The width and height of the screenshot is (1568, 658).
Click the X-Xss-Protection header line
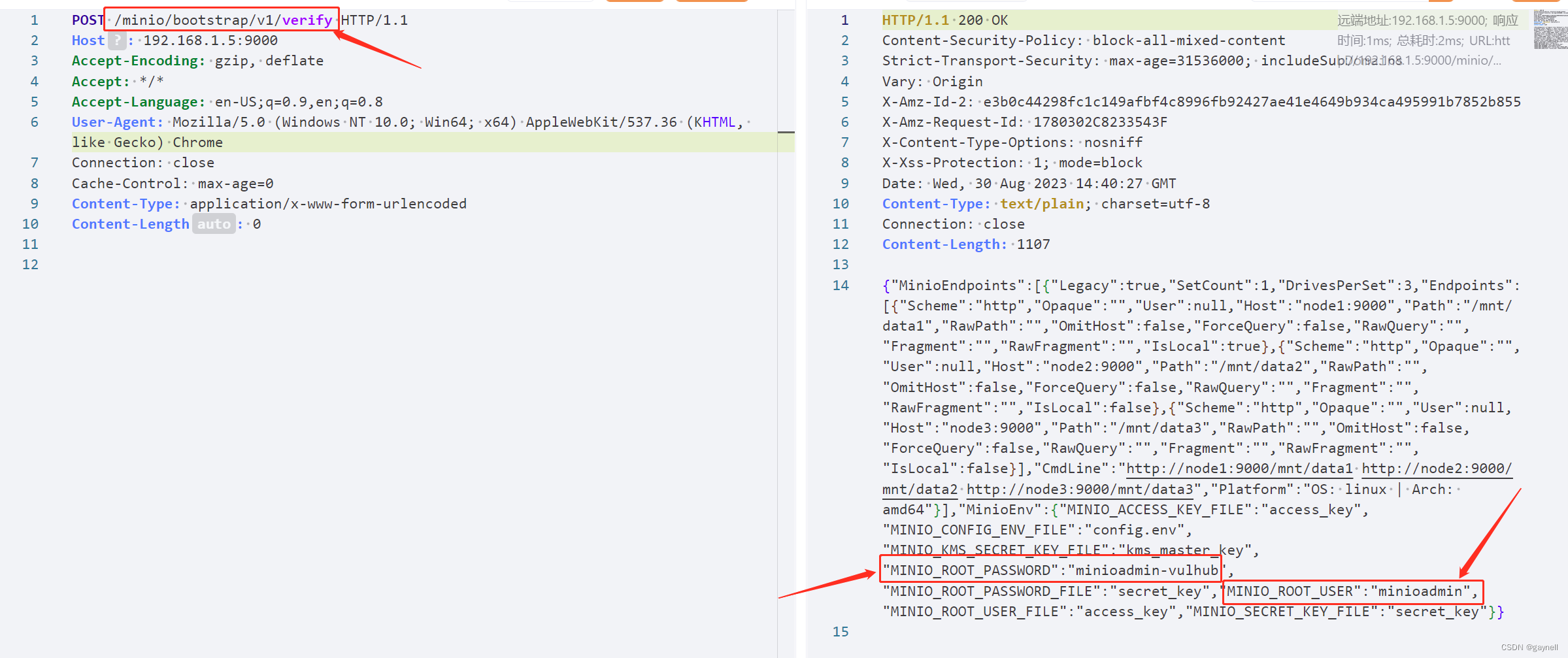[x=1012, y=163]
